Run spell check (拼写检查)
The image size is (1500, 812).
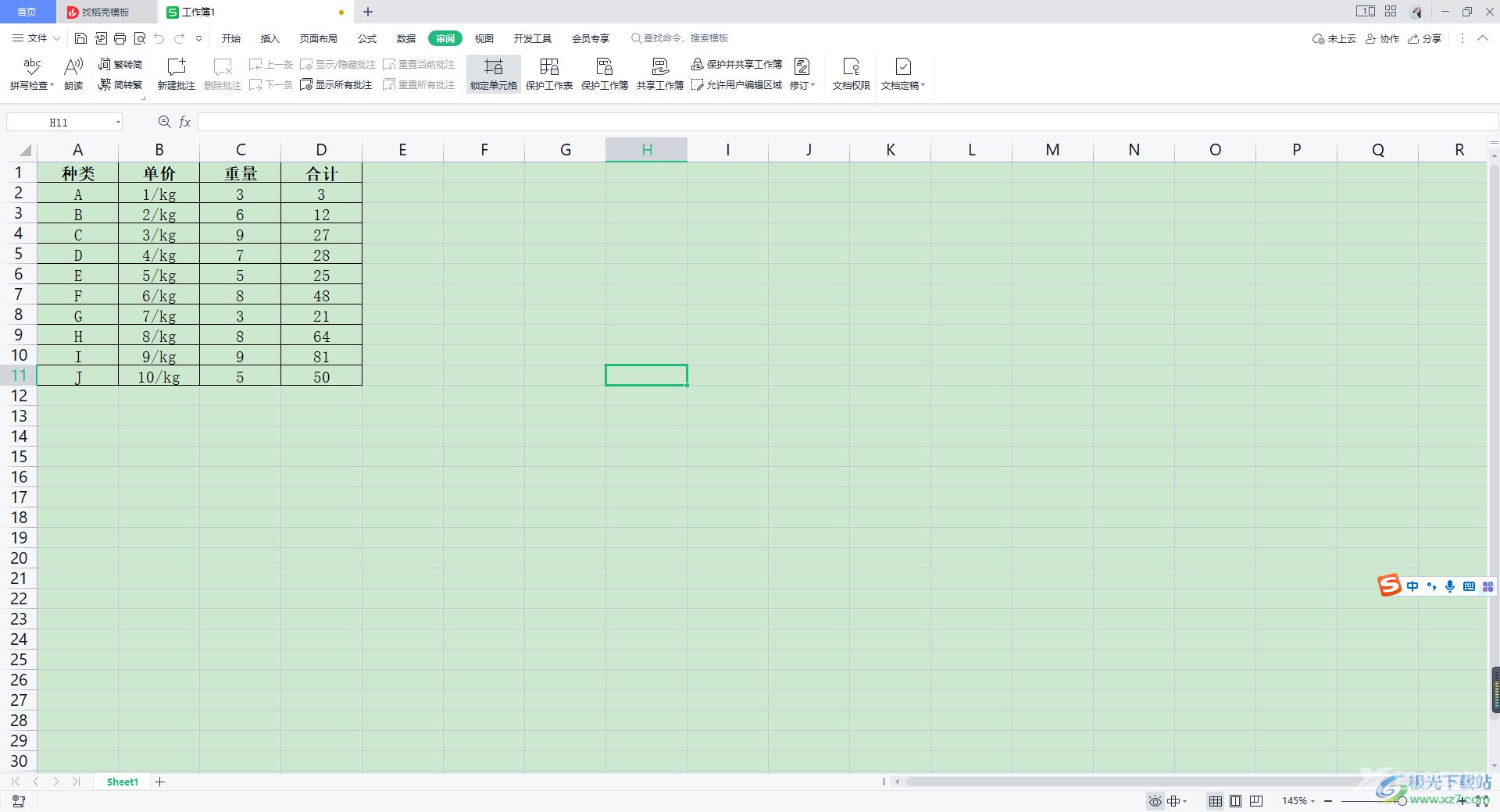[x=32, y=74]
